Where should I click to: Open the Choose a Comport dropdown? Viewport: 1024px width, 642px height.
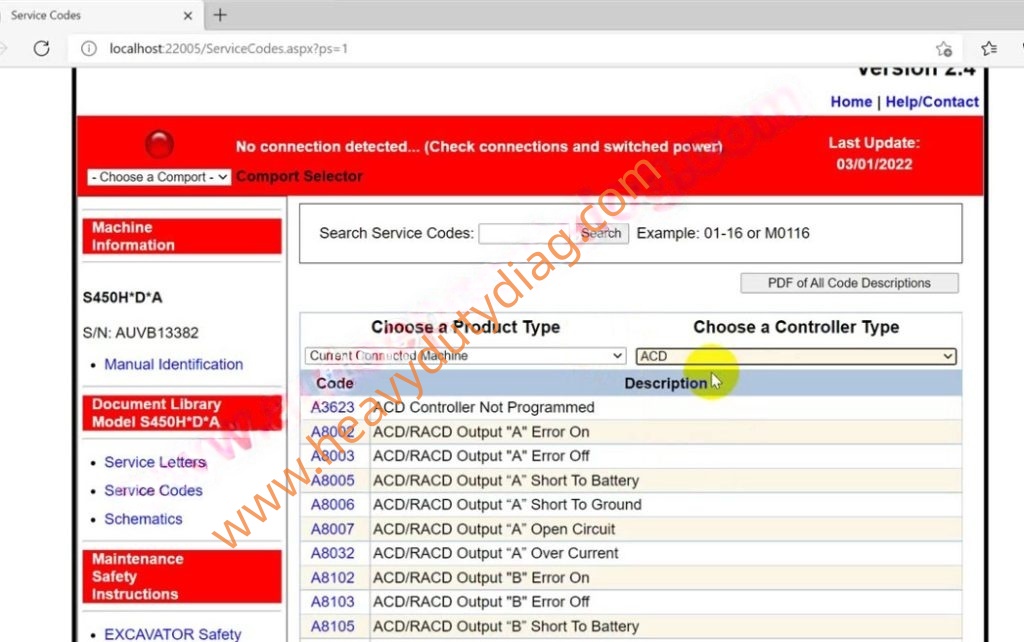pyautogui.click(x=159, y=177)
